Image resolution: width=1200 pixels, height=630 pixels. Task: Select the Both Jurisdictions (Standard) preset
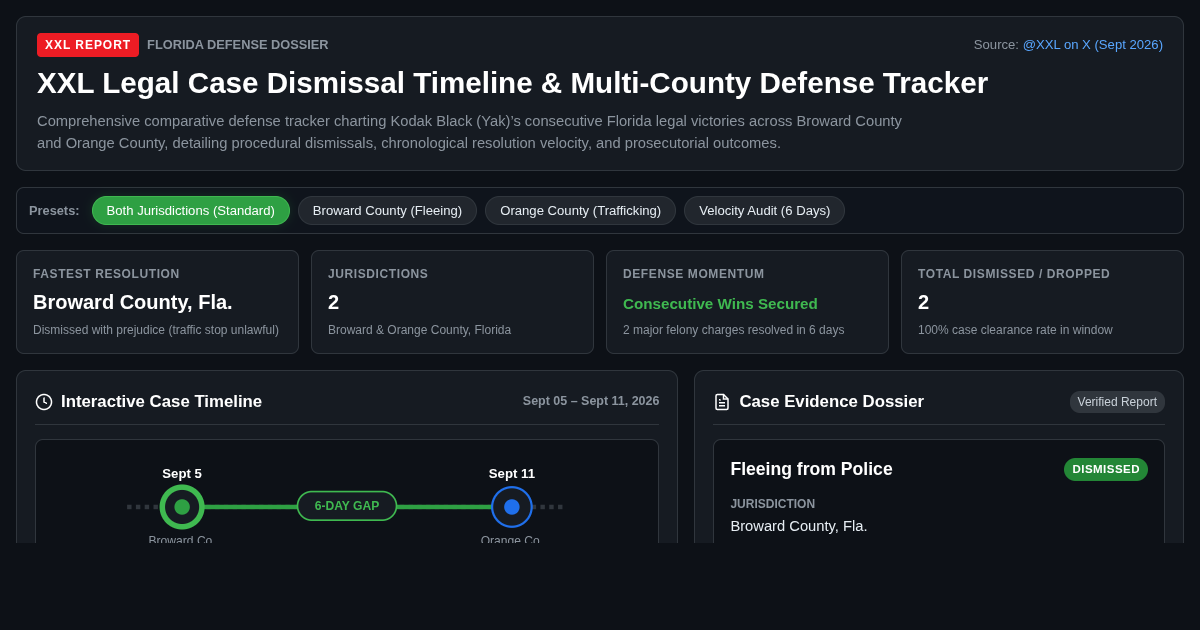pyautogui.click(x=191, y=210)
